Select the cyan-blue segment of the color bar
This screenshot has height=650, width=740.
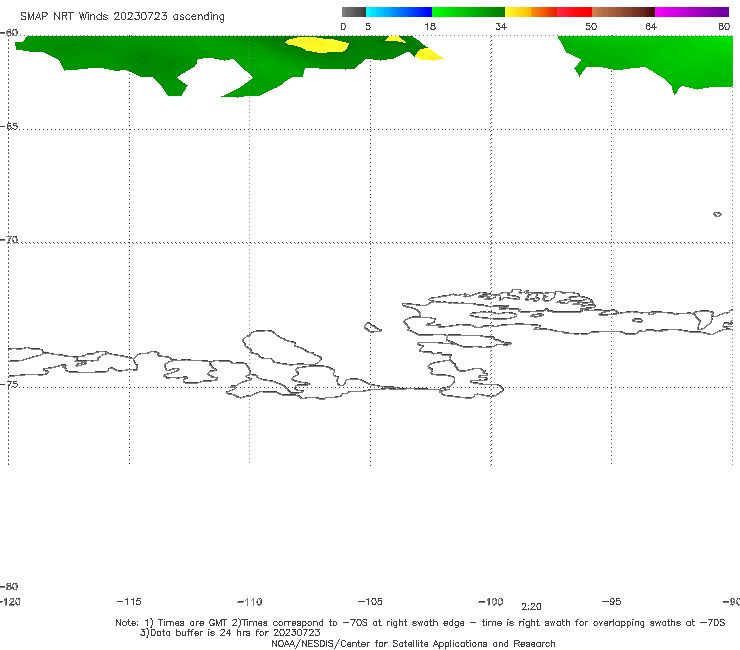399,12
